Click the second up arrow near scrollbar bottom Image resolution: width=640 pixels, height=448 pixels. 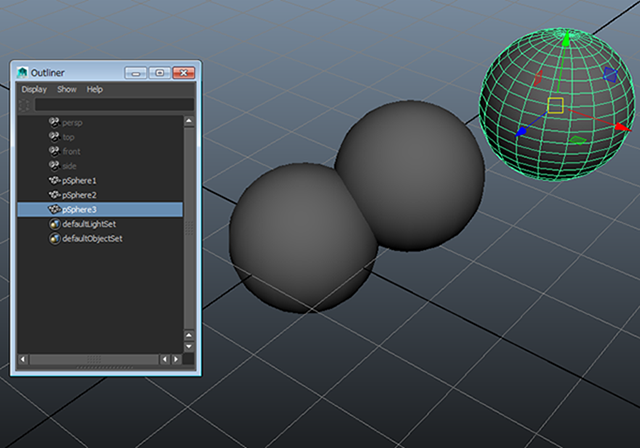(x=189, y=335)
